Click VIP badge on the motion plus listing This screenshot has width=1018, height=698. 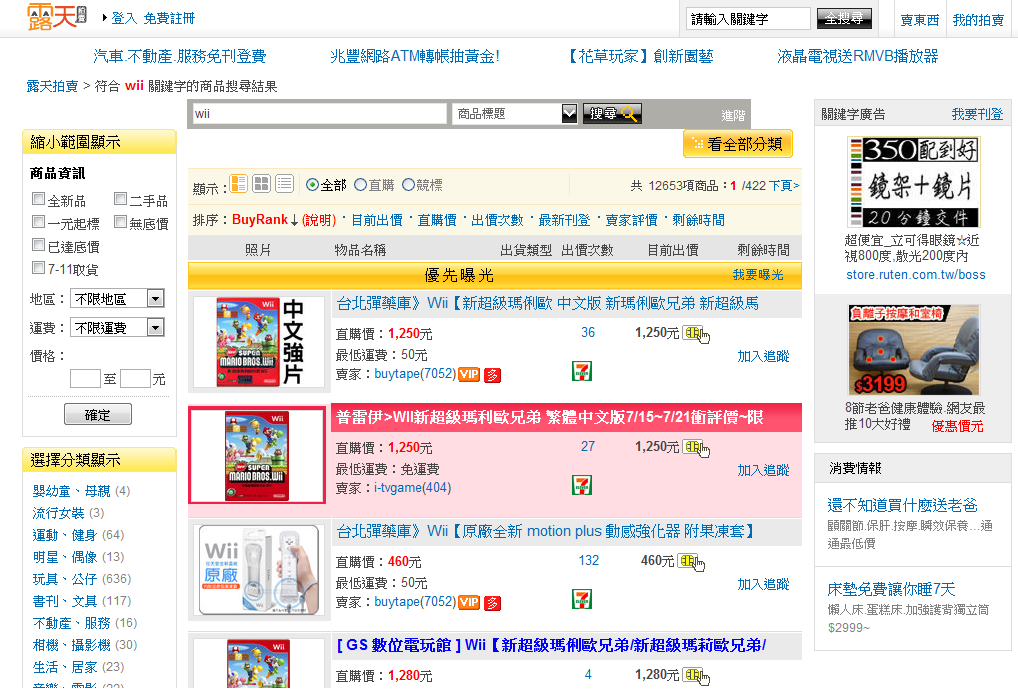coord(469,603)
